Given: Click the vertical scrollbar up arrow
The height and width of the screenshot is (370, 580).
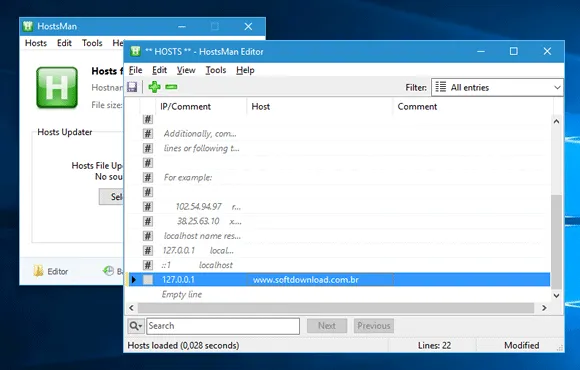Looking at the screenshot, I should tap(556, 121).
